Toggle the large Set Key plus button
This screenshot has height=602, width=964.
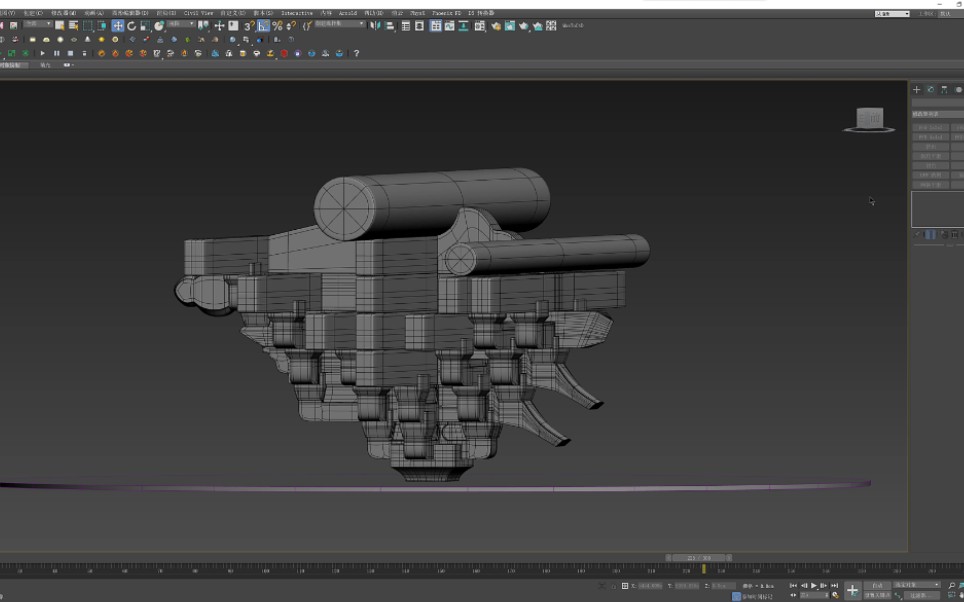click(x=852, y=591)
